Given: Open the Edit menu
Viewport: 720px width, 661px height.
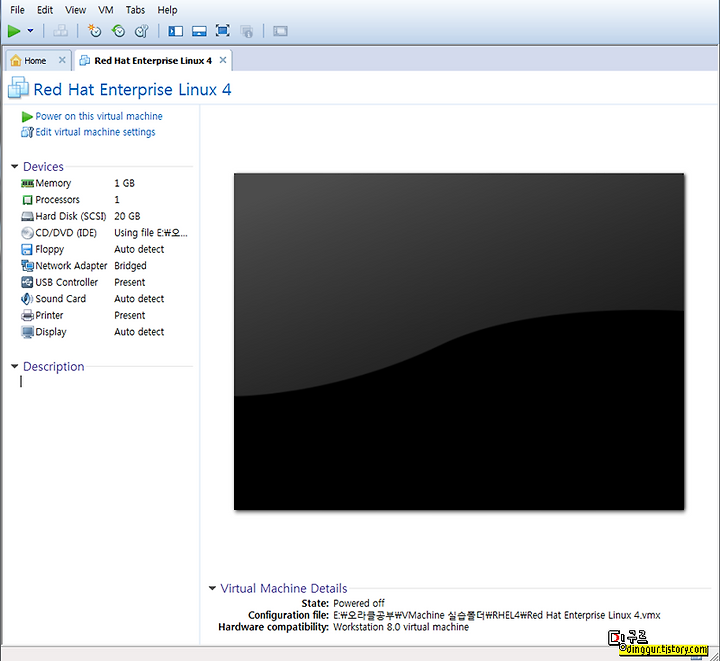Looking at the screenshot, I should click(45, 10).
